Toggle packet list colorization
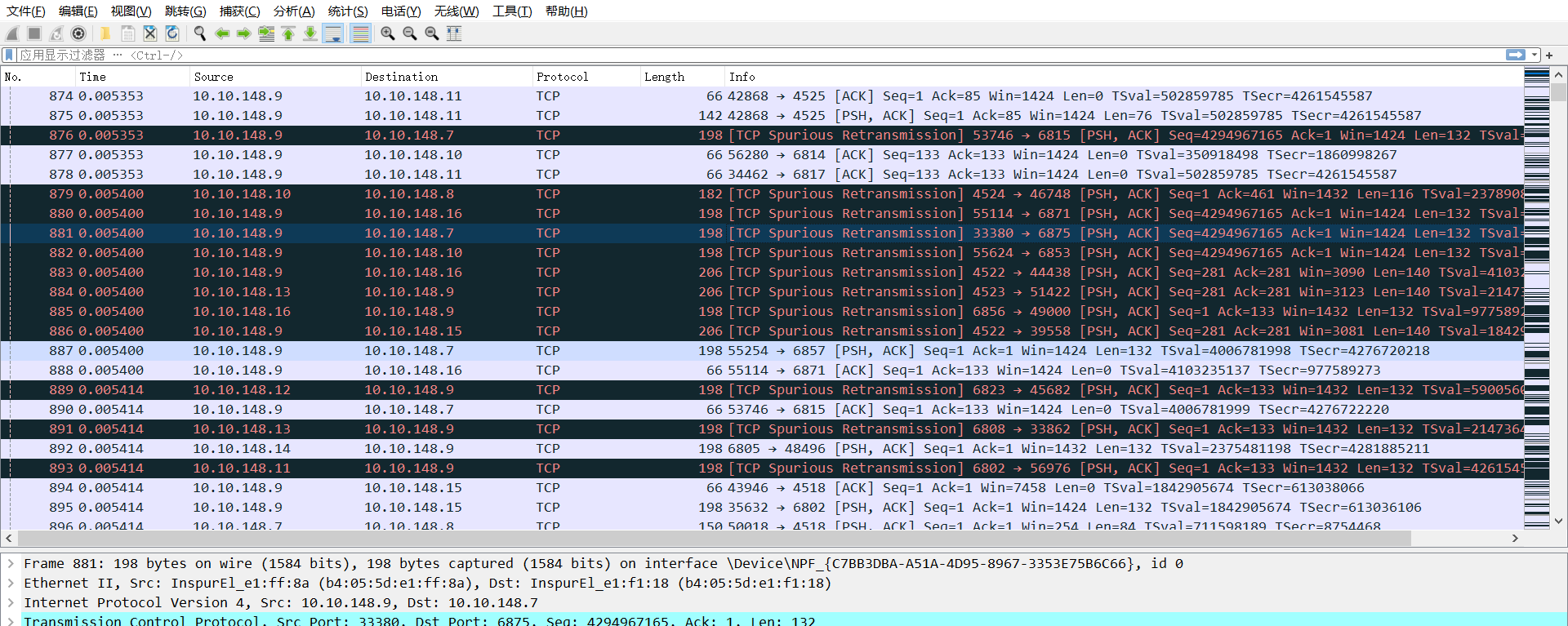This screenshot has width=1568, height=626. pyautogui.click(x=360, y=33)
